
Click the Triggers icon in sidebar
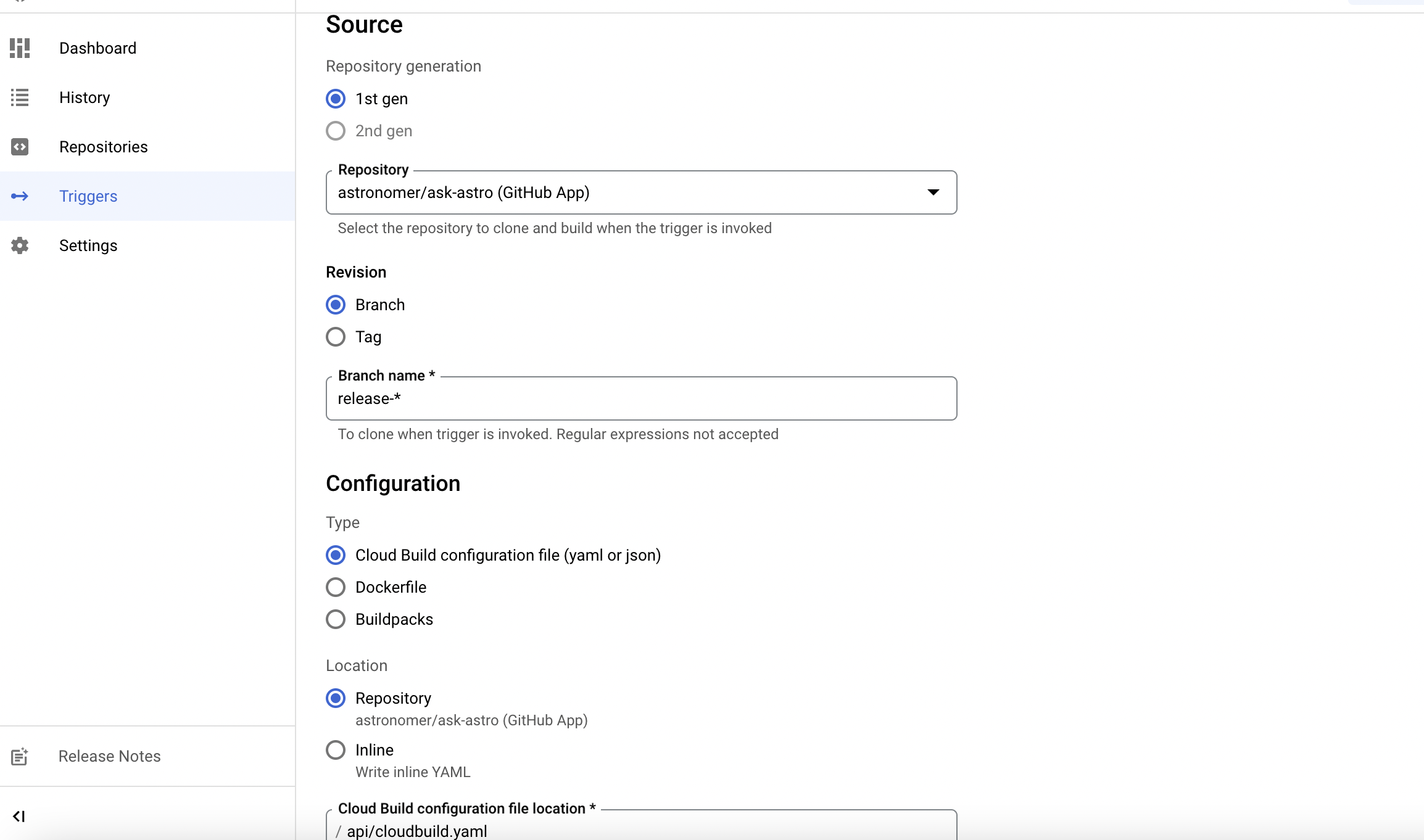click(x=20, y=195)
